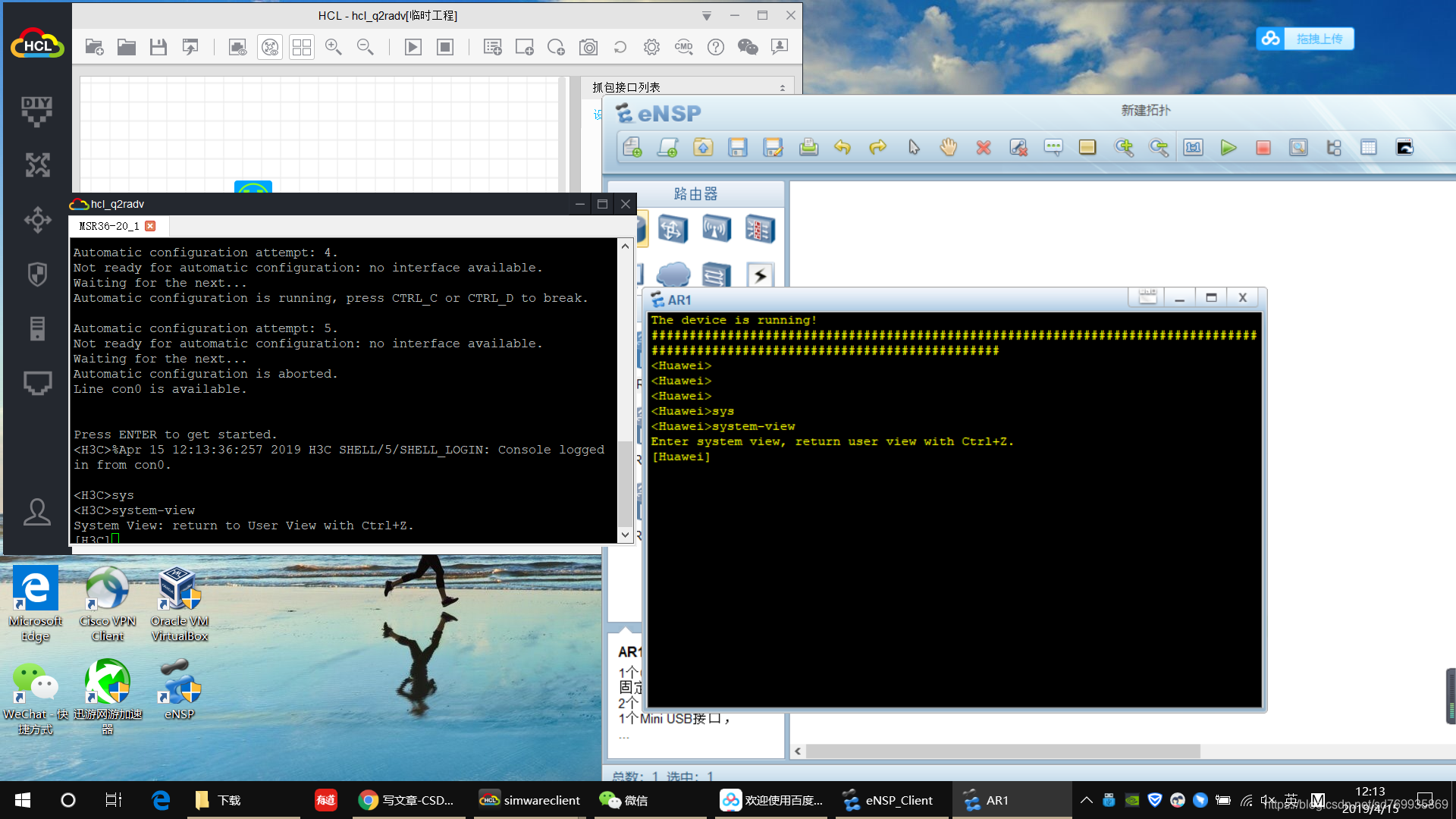Collapse the 抓包接口列表 panel

[x=783, y=88]
